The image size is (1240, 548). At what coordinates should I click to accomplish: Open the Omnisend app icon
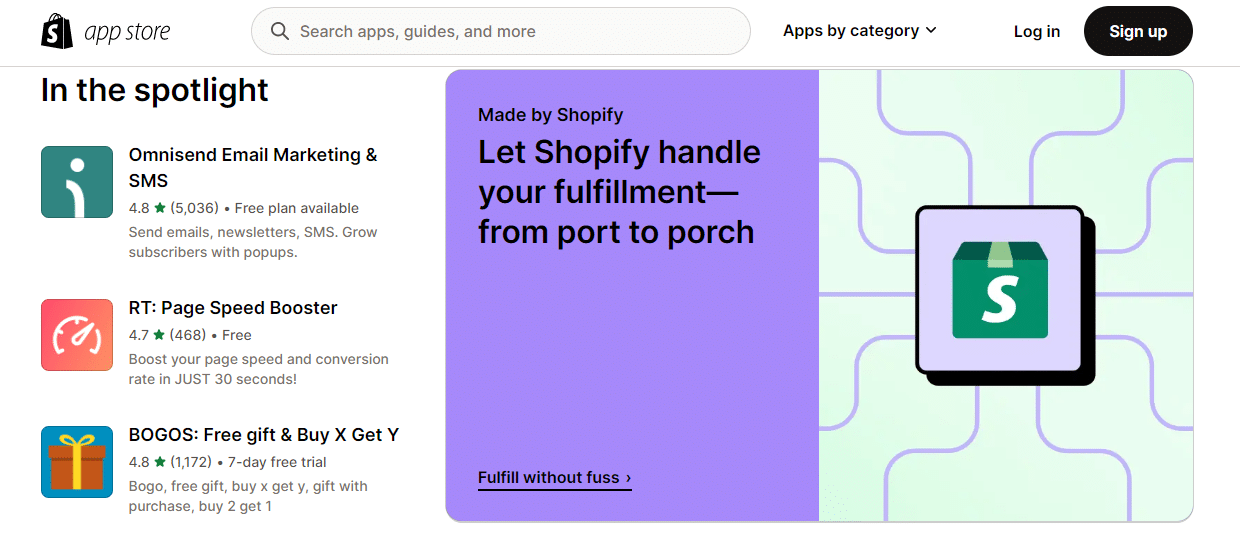77,182
